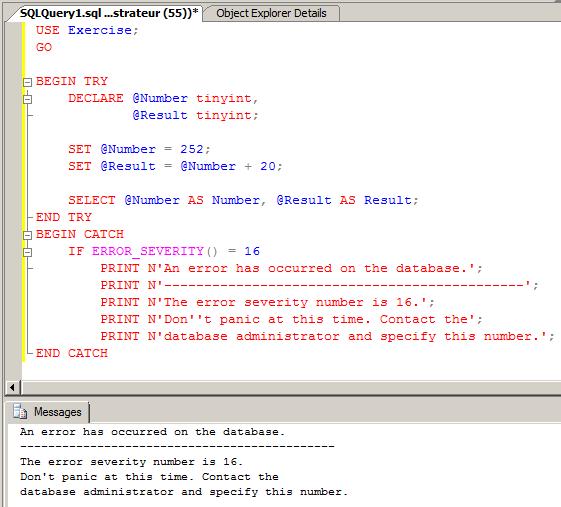The image size is (561, 507).
Task: Click '@Result tinyint;' declaration text
Action: click(195, 115)
